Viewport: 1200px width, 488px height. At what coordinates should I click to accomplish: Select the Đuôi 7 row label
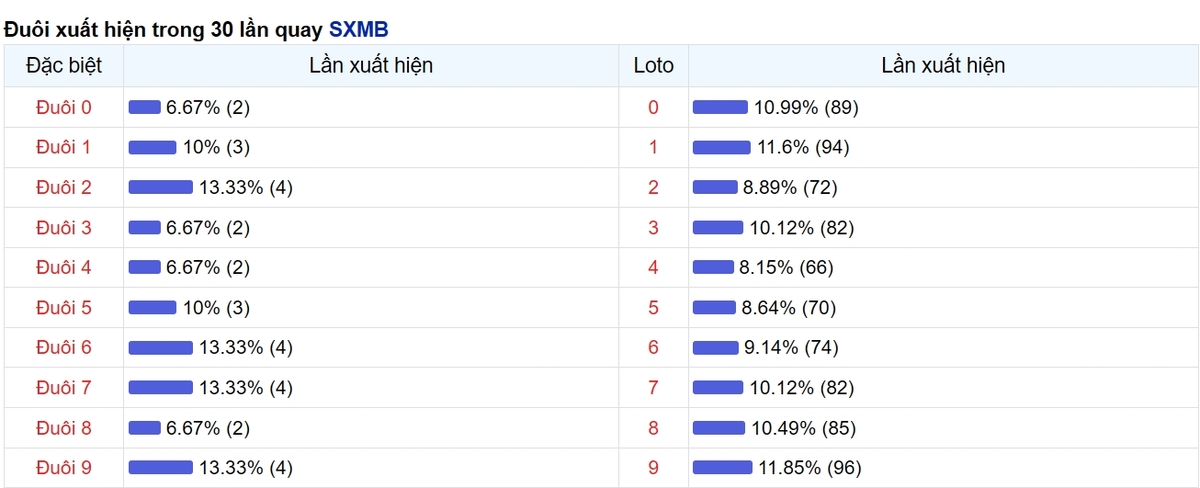63,387
